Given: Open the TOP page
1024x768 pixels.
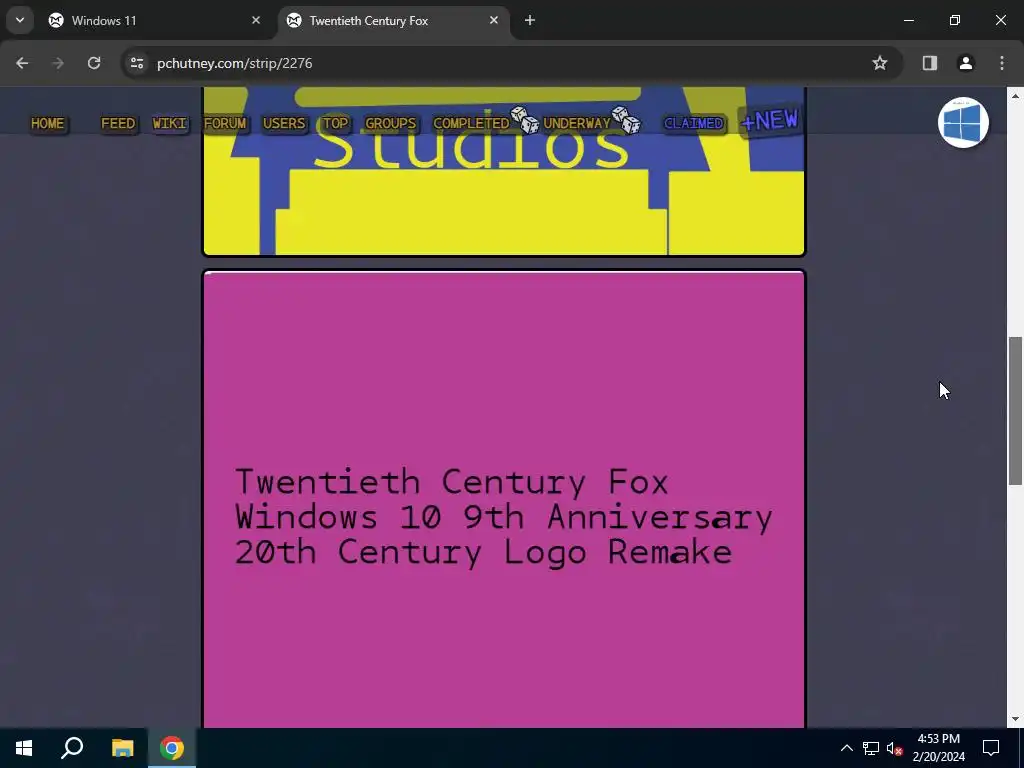Looking at the screenshot, I should pos(335,123).
